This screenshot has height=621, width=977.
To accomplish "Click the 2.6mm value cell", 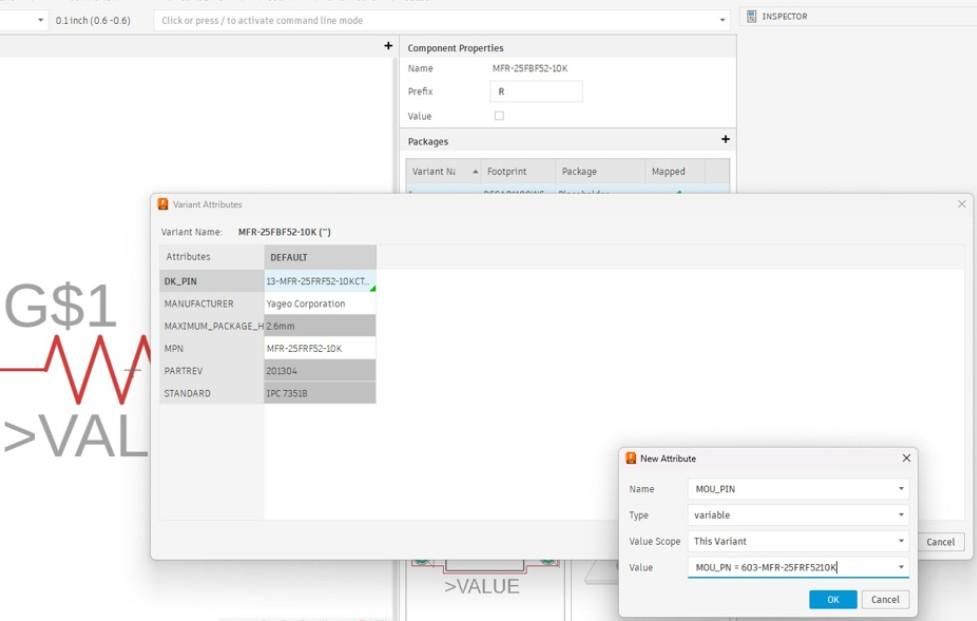I will (x=320, y=326).
